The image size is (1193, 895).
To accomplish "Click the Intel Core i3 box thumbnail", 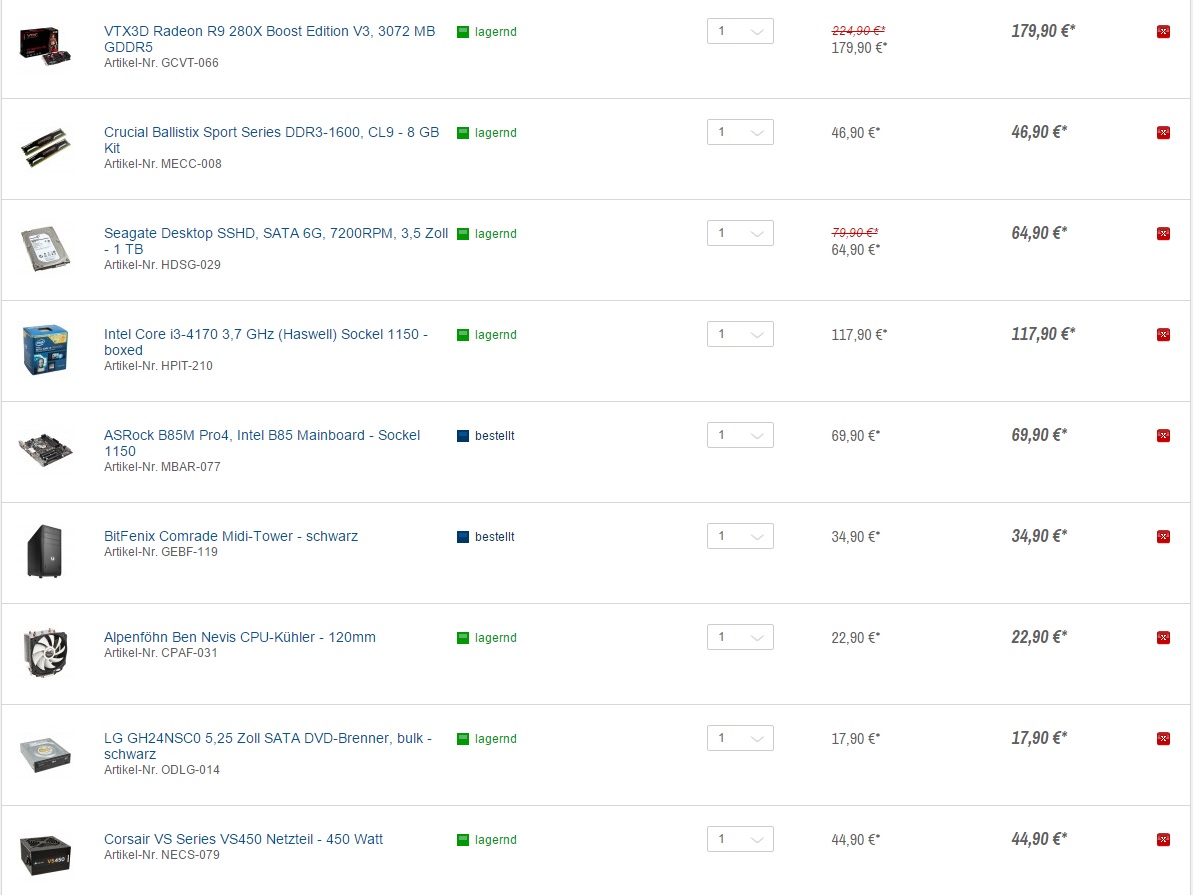I will tap(46, 349).
